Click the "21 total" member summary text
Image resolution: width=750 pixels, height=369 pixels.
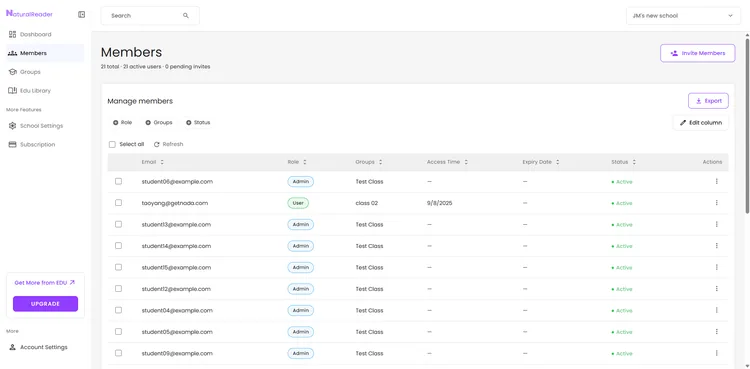click(x=110, y=67)
